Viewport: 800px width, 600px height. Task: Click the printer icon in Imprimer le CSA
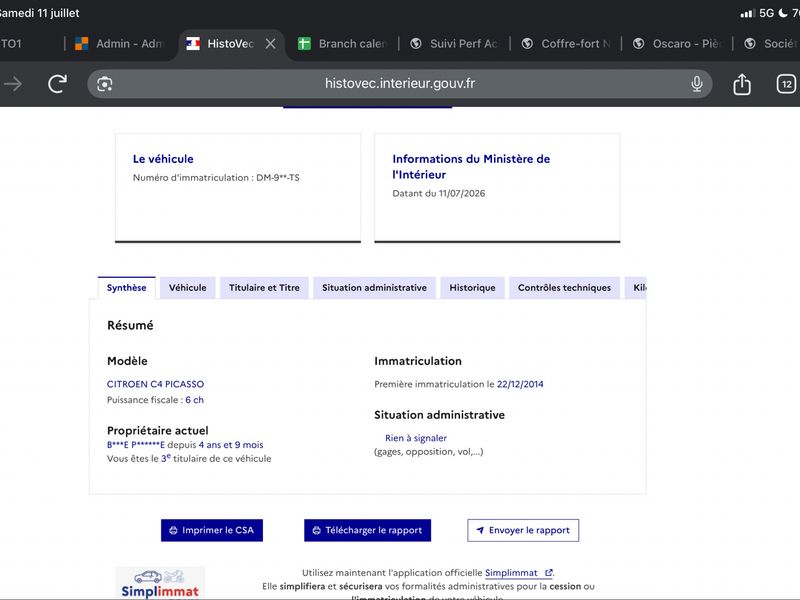[173, 531]
